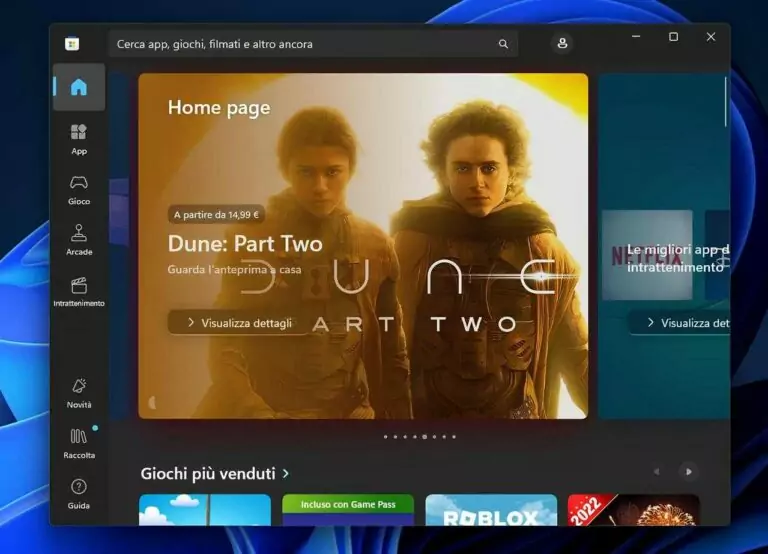
Task: Open Intrattenimento section in sidebar
Action: (x=79, y=291)
